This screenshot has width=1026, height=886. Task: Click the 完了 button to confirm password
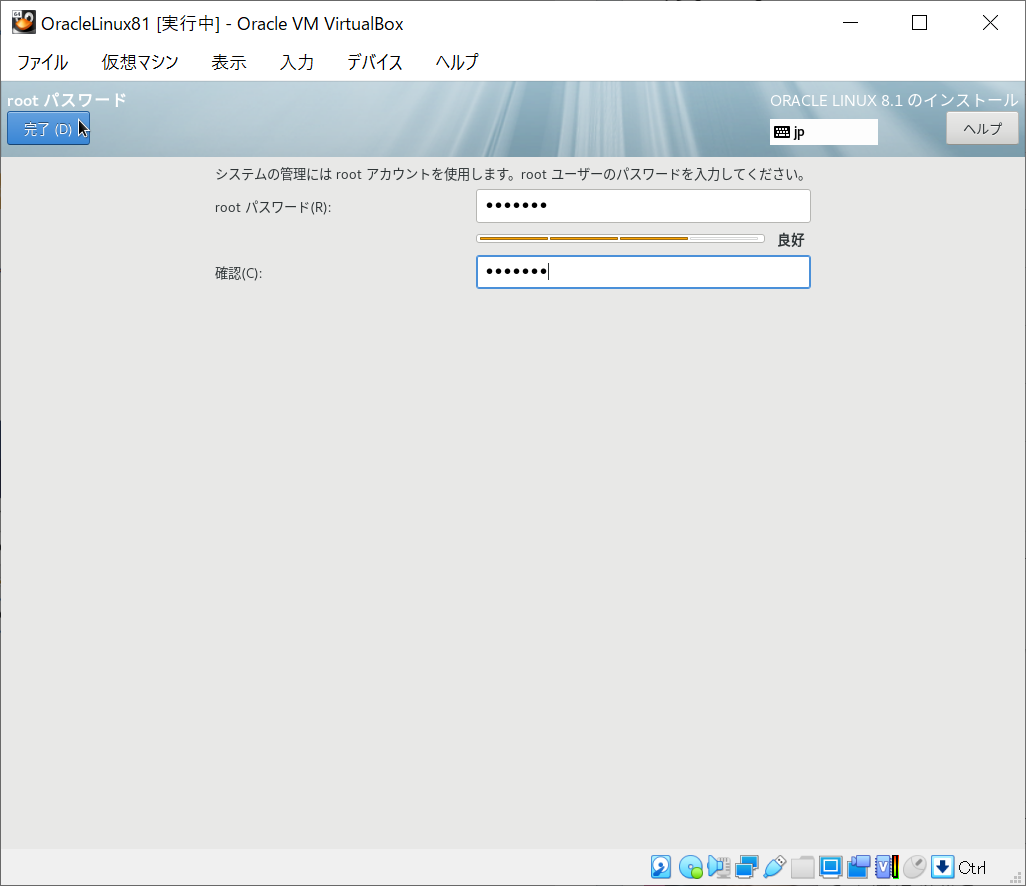[48, 128]
